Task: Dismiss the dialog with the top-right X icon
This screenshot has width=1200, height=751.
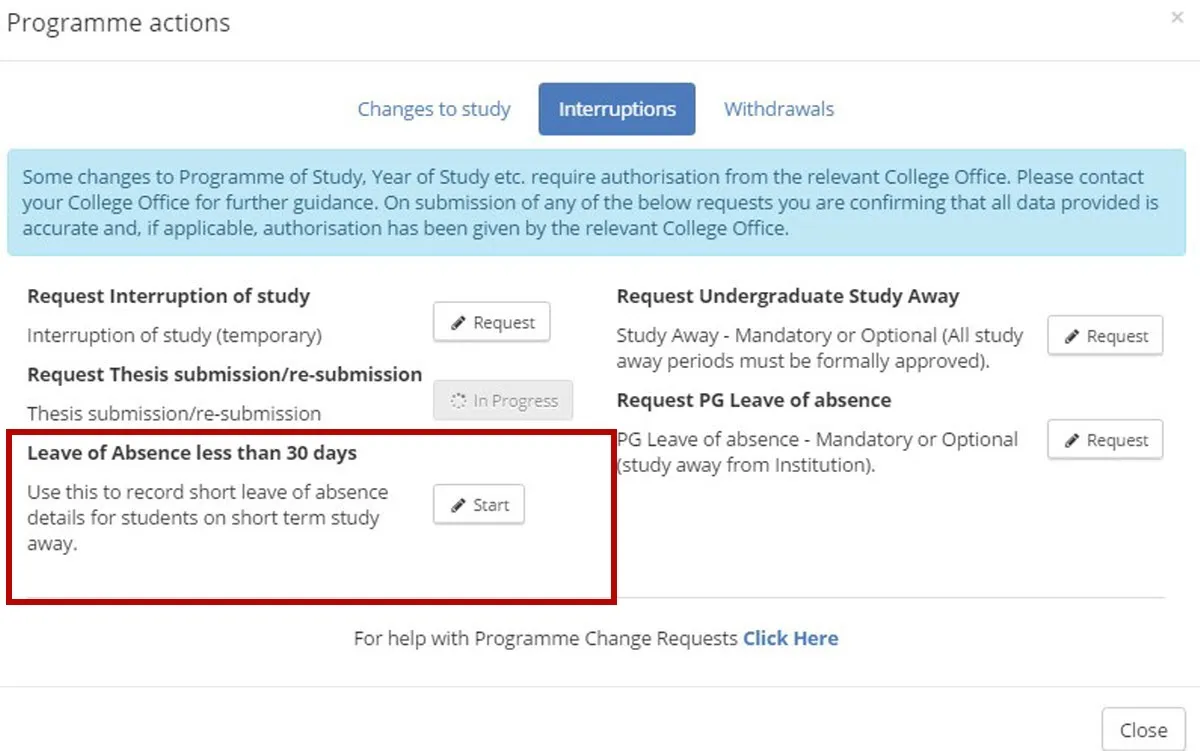Action: 1177,18
